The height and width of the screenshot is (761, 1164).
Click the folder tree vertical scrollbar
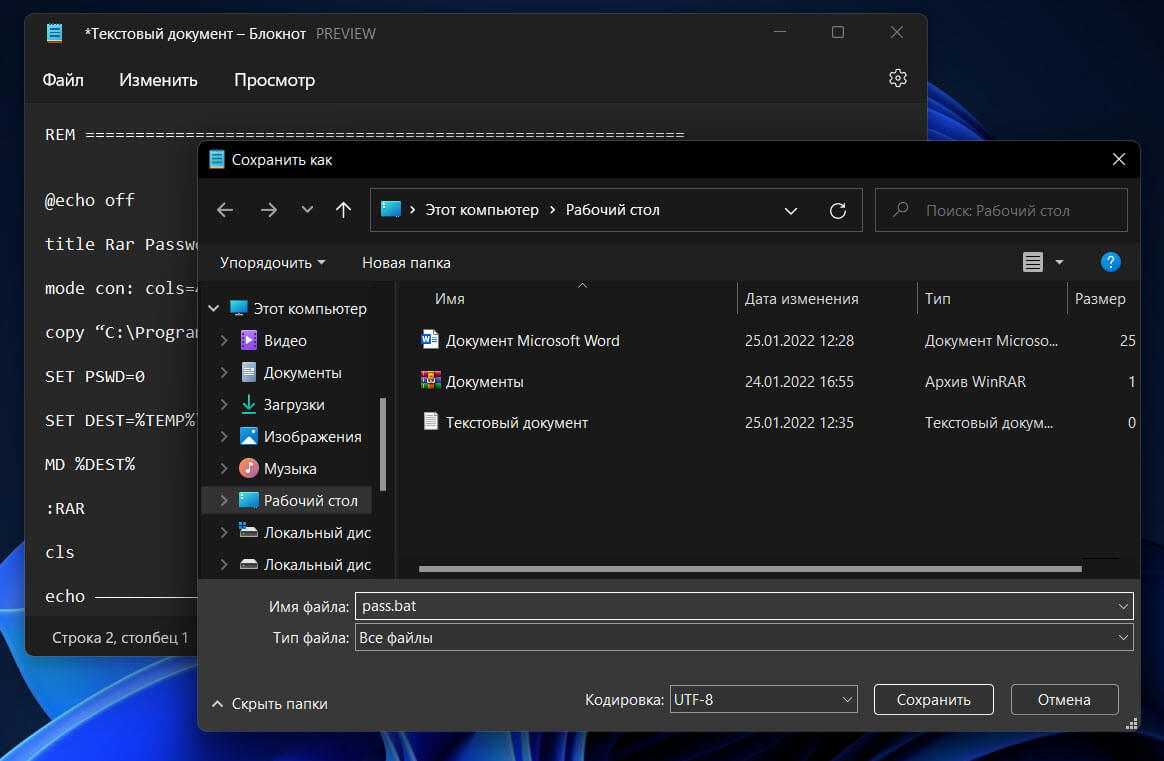click(x=383, y=444)
